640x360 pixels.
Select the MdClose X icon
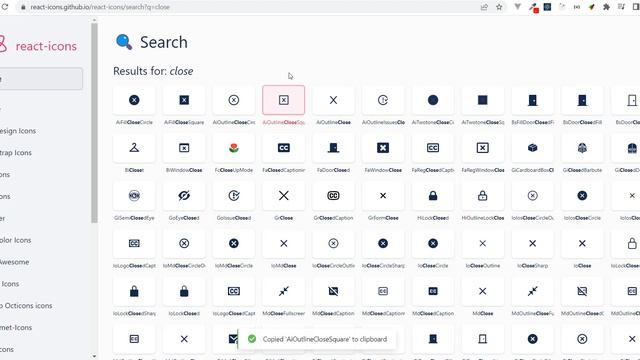483,291
